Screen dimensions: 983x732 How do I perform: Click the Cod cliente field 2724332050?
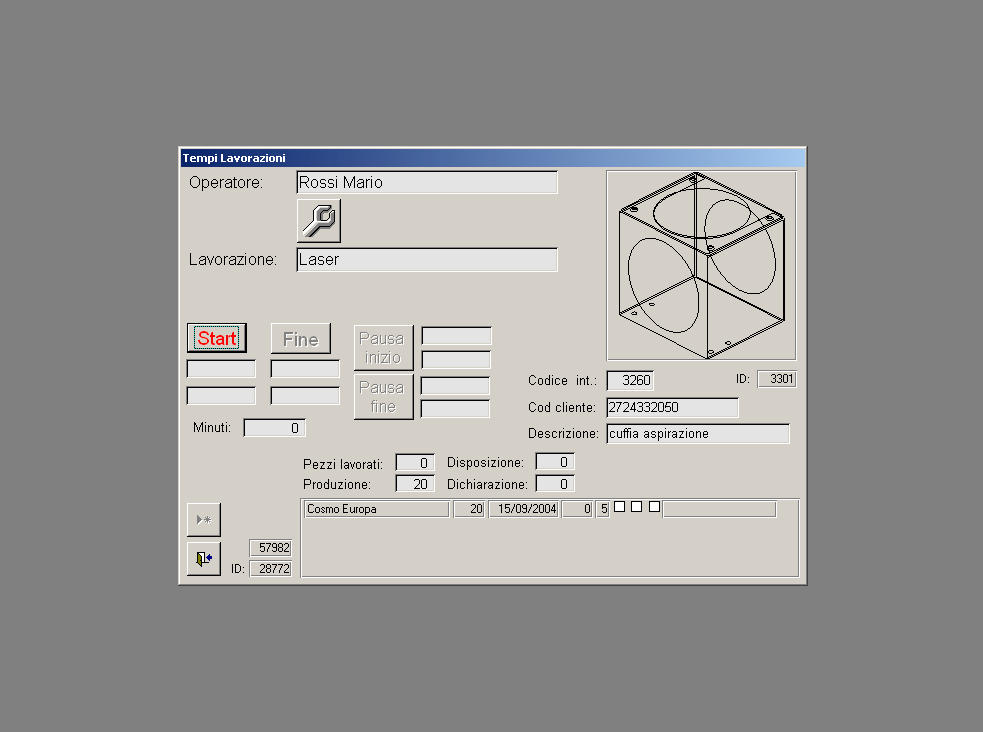click(672, 407)
